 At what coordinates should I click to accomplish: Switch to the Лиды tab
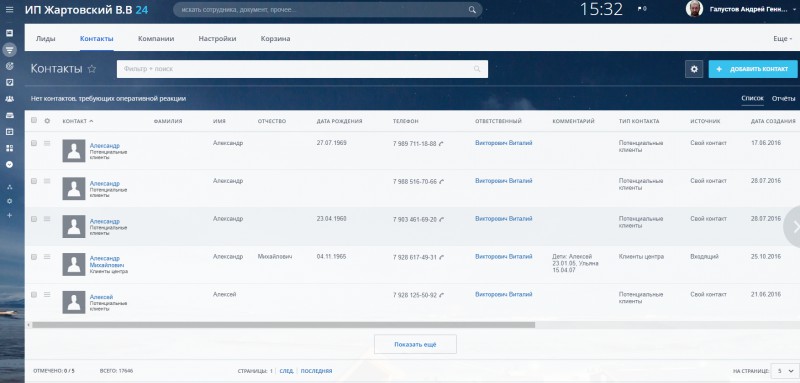[x=45, y=39]
